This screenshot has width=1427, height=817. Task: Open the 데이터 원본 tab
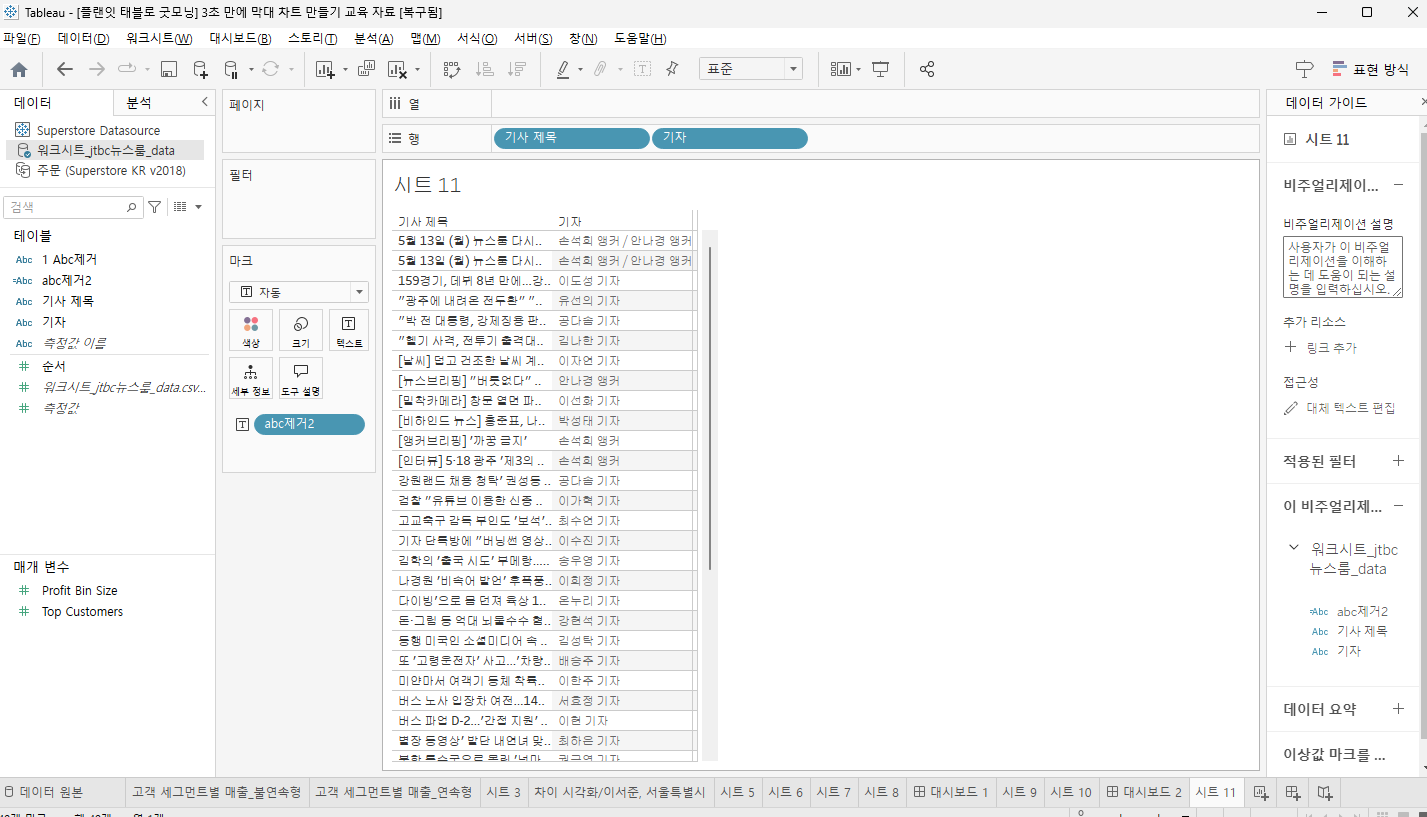point(43,792)
